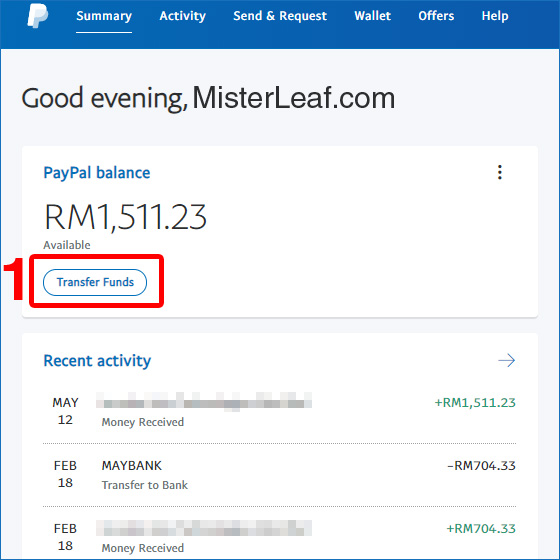
Task: Click the MAYBANK transaction name
Action: (x=132, y=466)
